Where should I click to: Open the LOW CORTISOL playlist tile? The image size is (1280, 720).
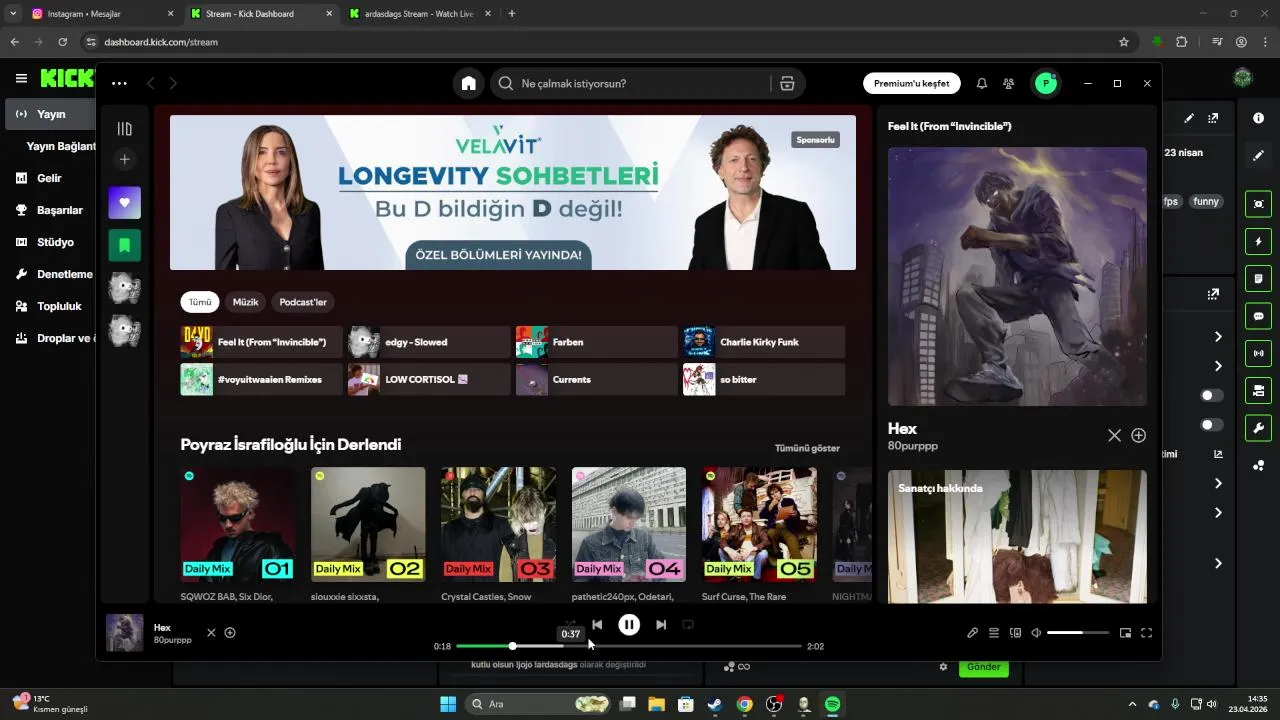tap(429, 380)
